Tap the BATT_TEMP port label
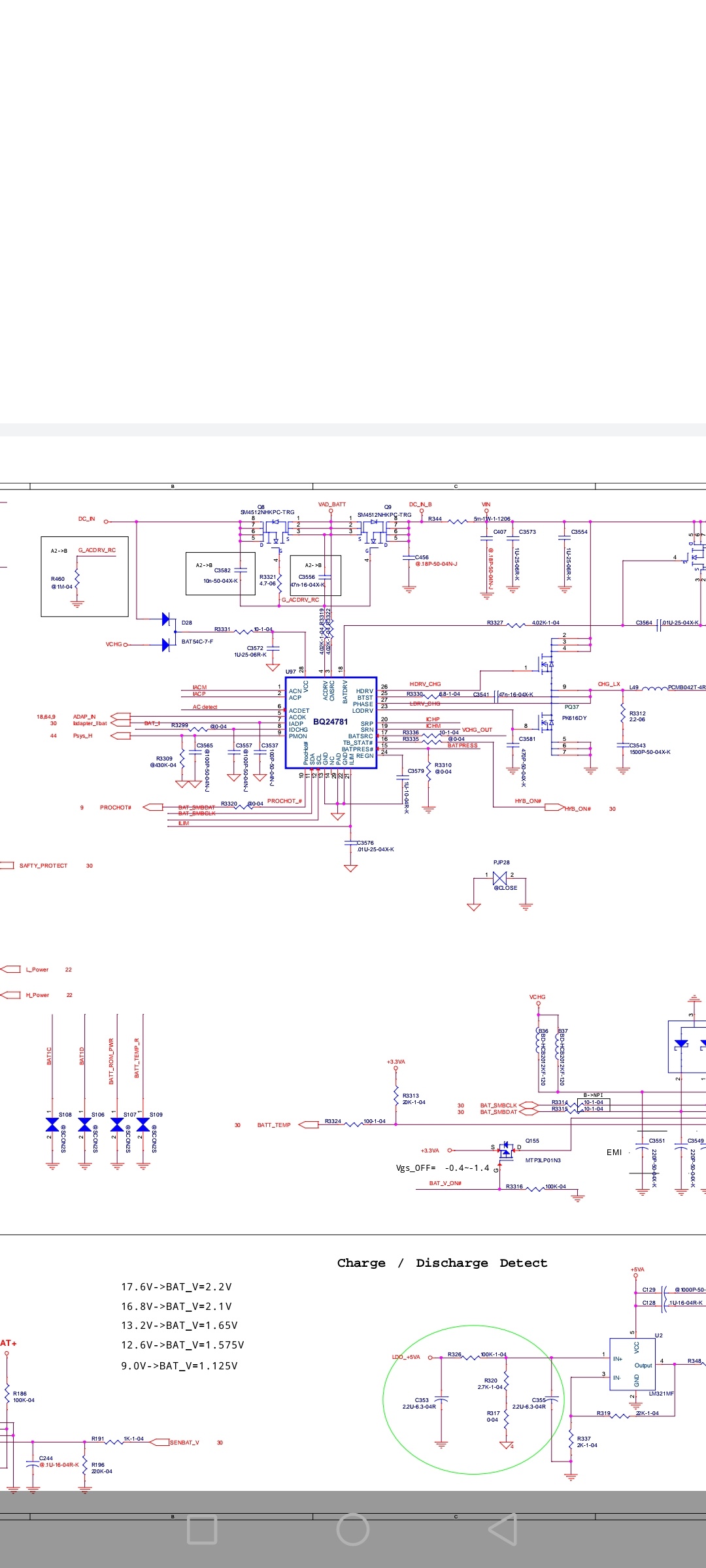 274,1125
